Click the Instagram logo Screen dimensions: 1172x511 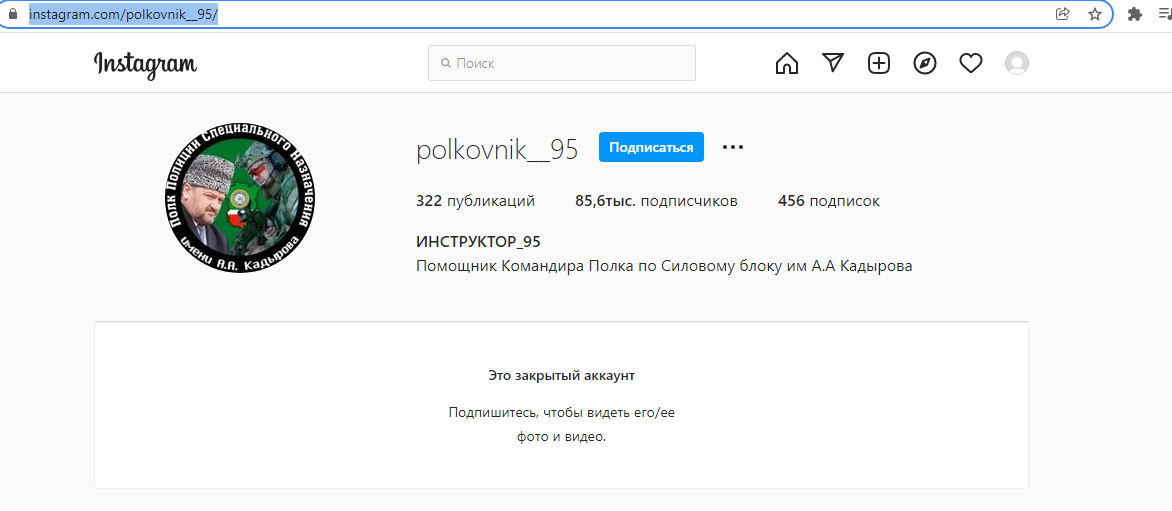pos(145,65)
